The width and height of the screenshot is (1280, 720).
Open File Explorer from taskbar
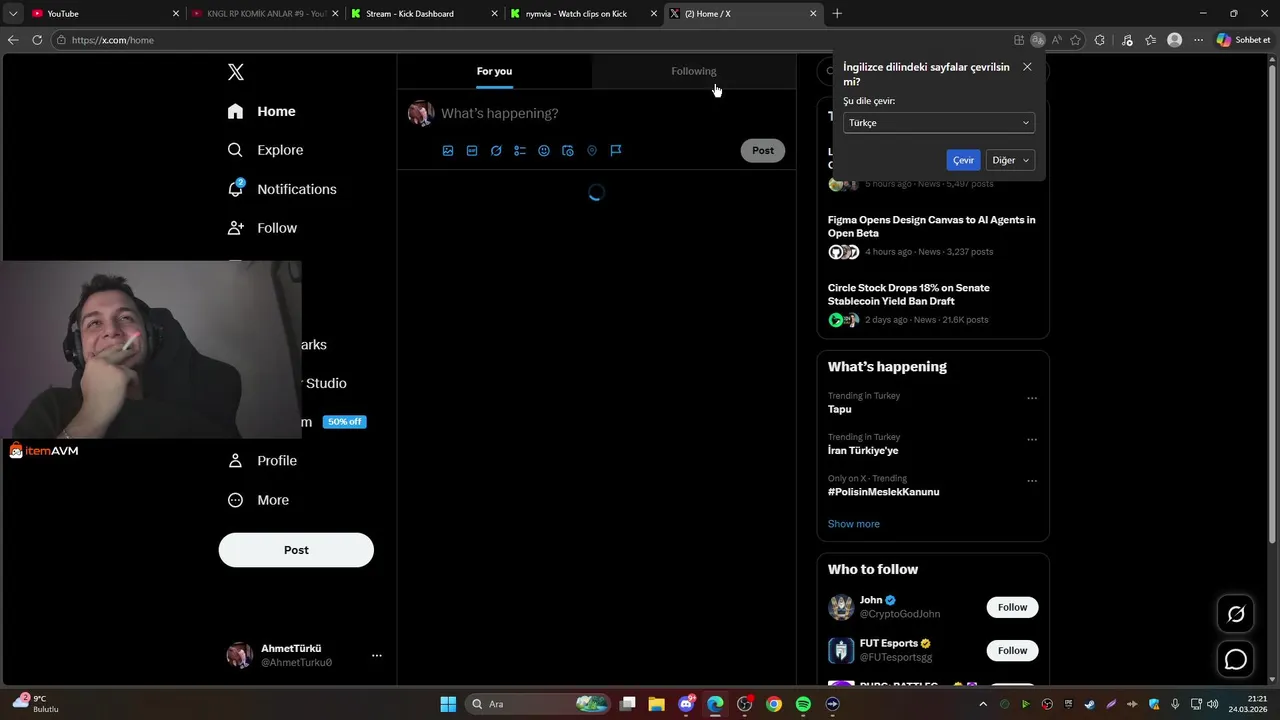(x=657, y=704)
